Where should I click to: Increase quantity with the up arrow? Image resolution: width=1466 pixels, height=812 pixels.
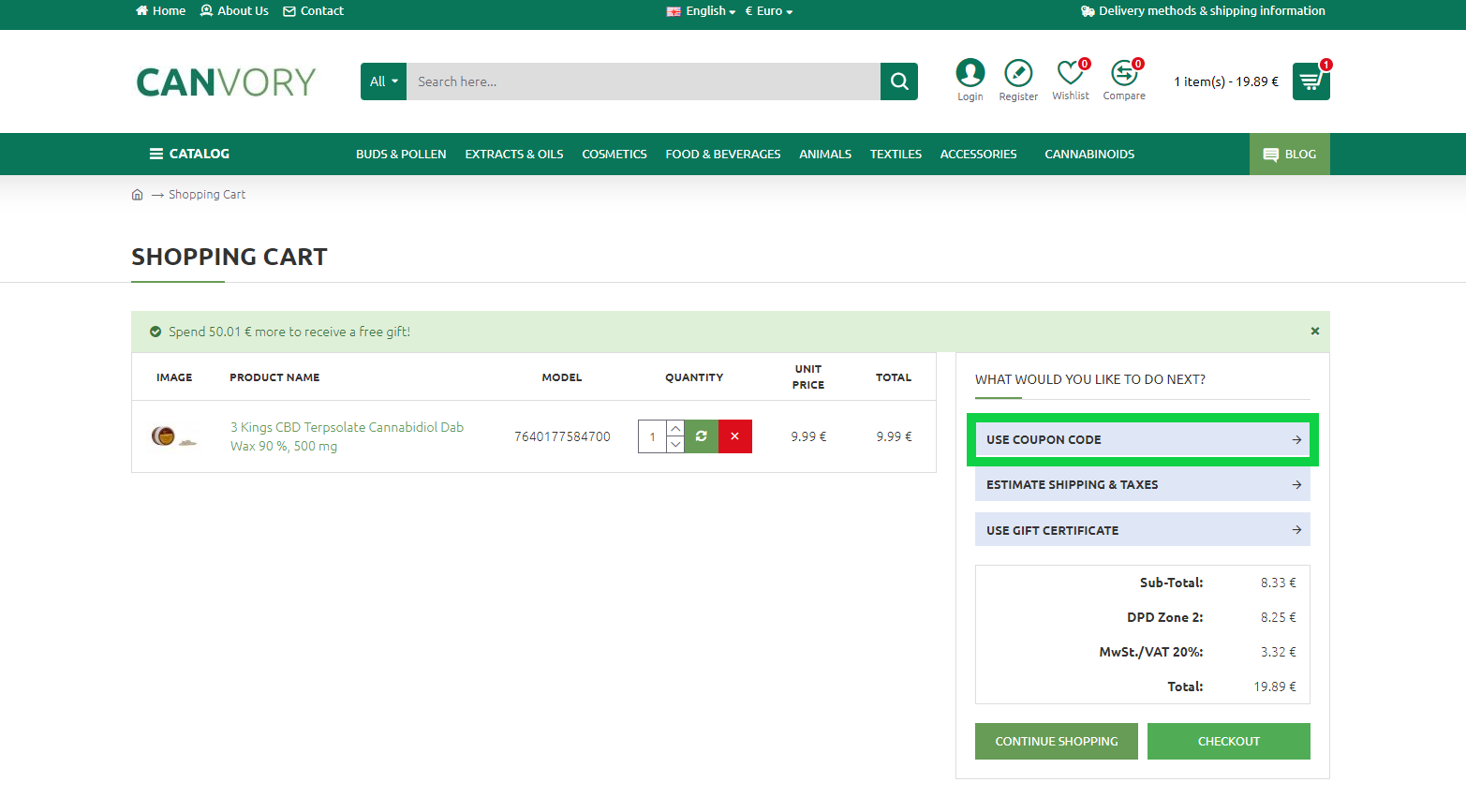click(x=675, y=428)
